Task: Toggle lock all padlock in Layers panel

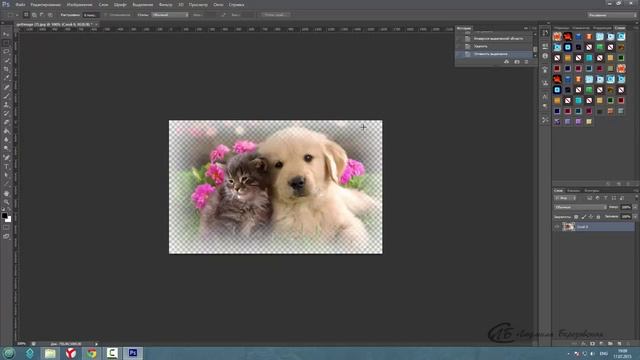Action: tap(598, 217)
